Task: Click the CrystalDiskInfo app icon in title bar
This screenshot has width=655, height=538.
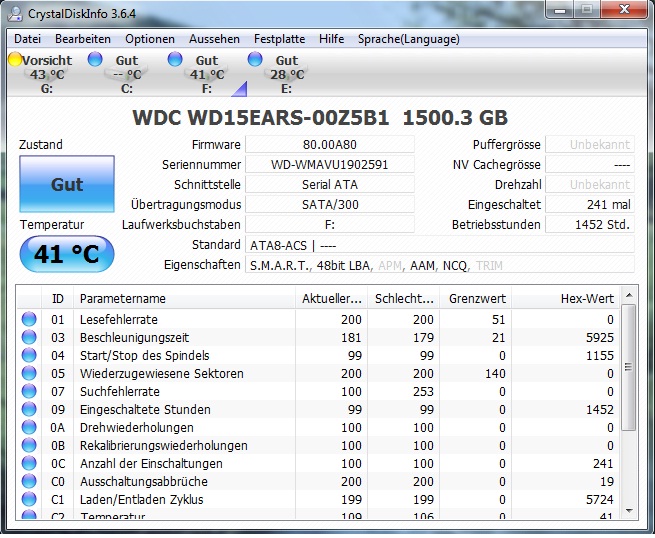Action: click(x=16, y=13)
